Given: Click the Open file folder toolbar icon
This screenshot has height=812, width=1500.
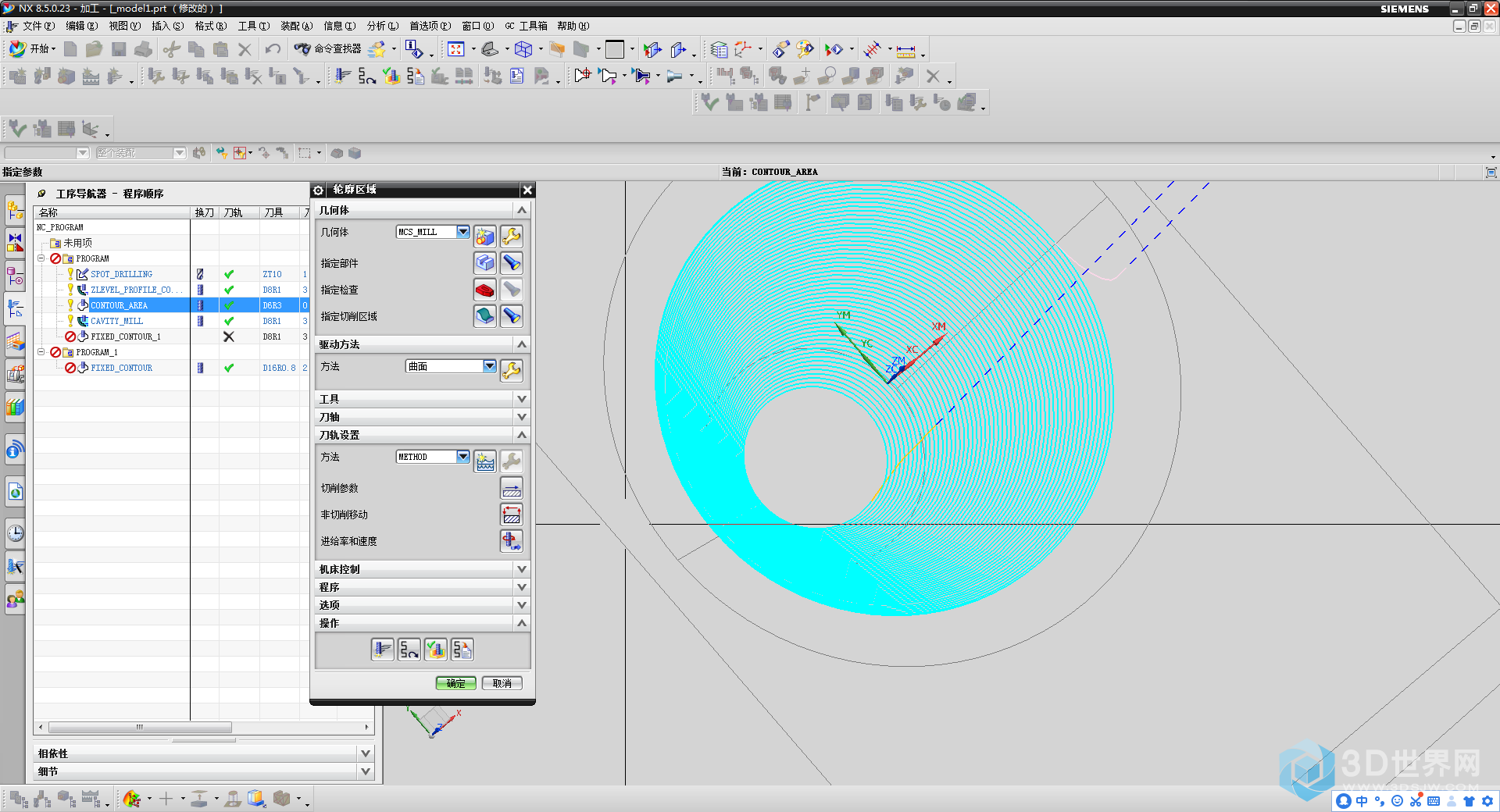Looking at the screenshot, I should (x=95, y=49).
